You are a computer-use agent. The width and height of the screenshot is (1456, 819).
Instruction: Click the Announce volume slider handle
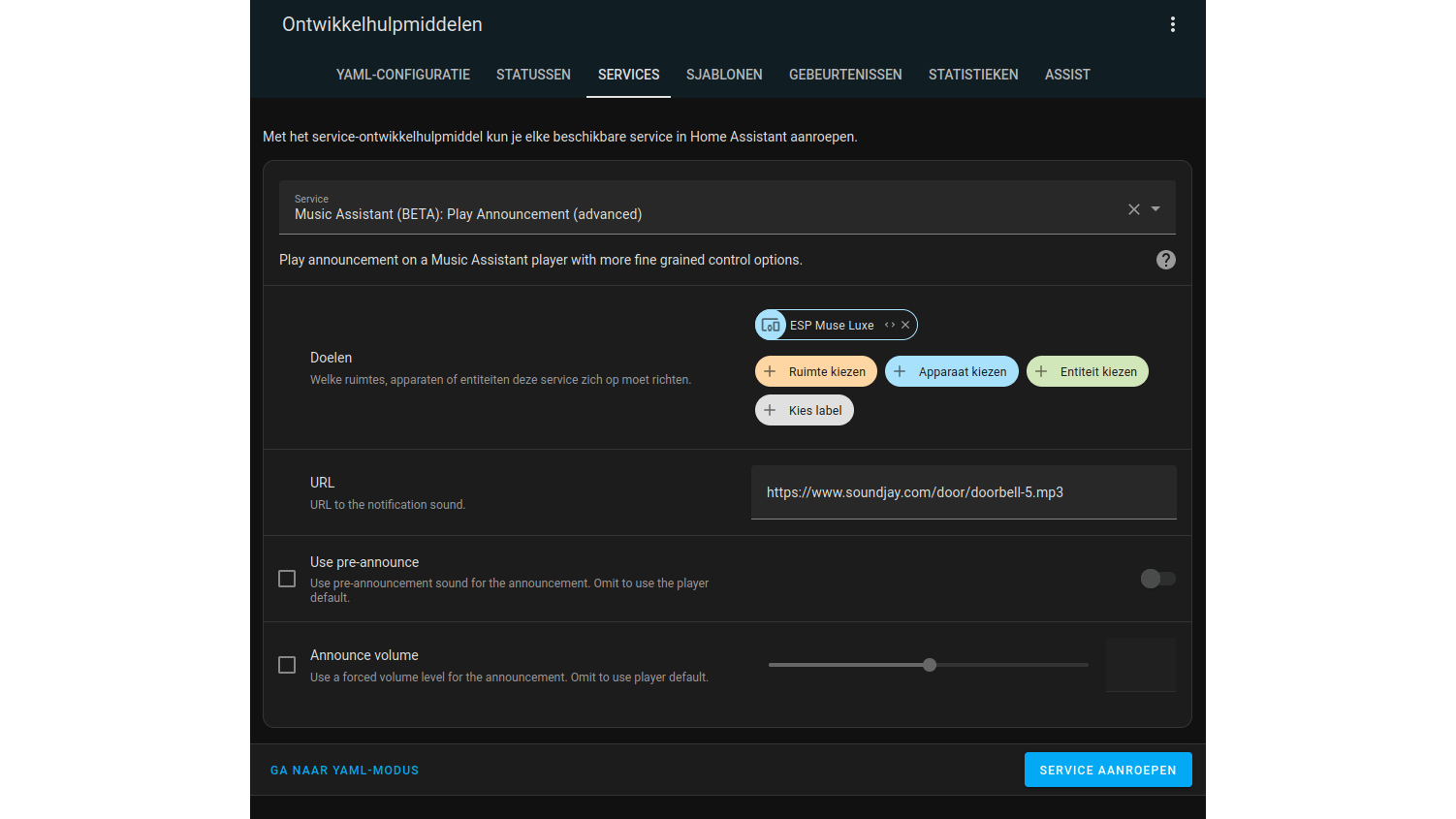[x=930, y=665]
